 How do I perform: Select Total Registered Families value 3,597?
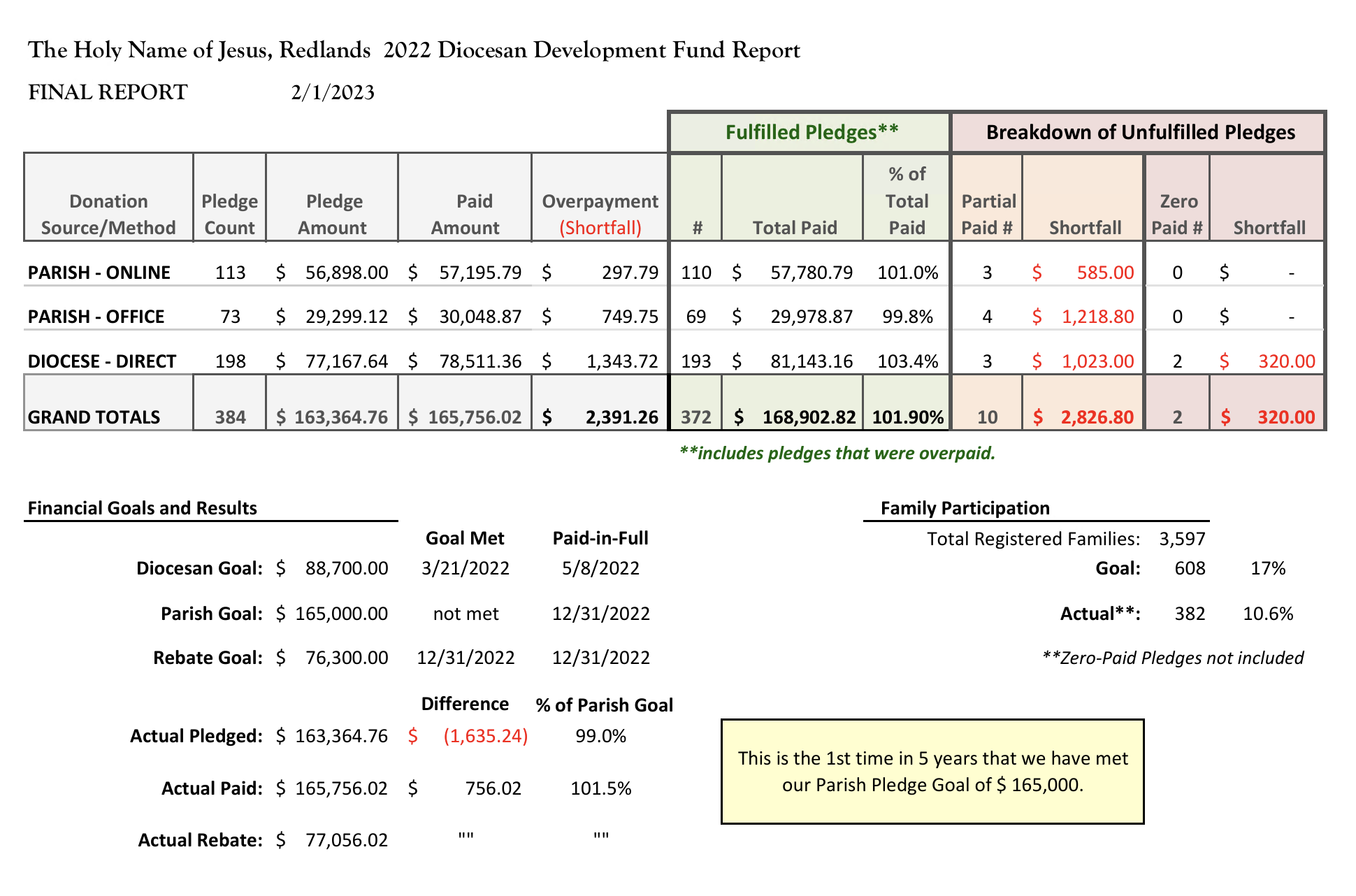pyautogui.click(x=1182, y=539)
